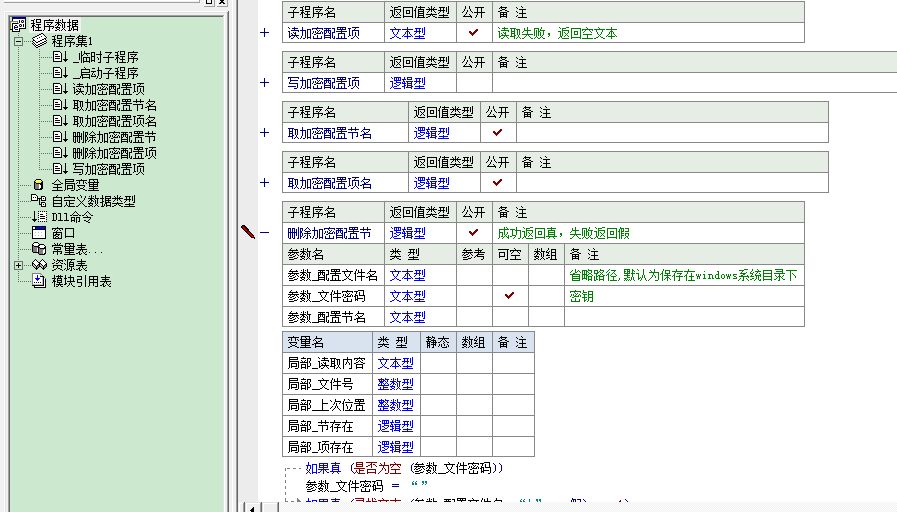Toggle 公开 checkmark for 取加密配置项名
Image resolution: width=897 pixels, height=512 pixels.
point(497,182)
